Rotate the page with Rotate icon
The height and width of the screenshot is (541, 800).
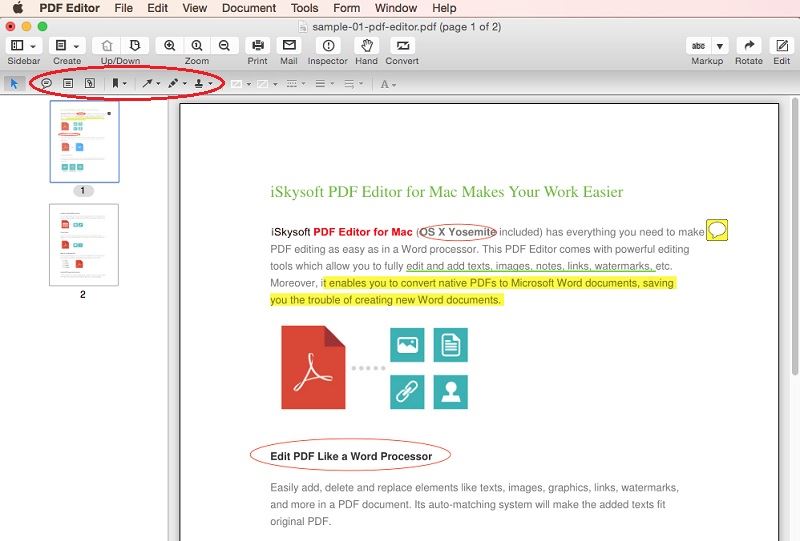(749, 45)
